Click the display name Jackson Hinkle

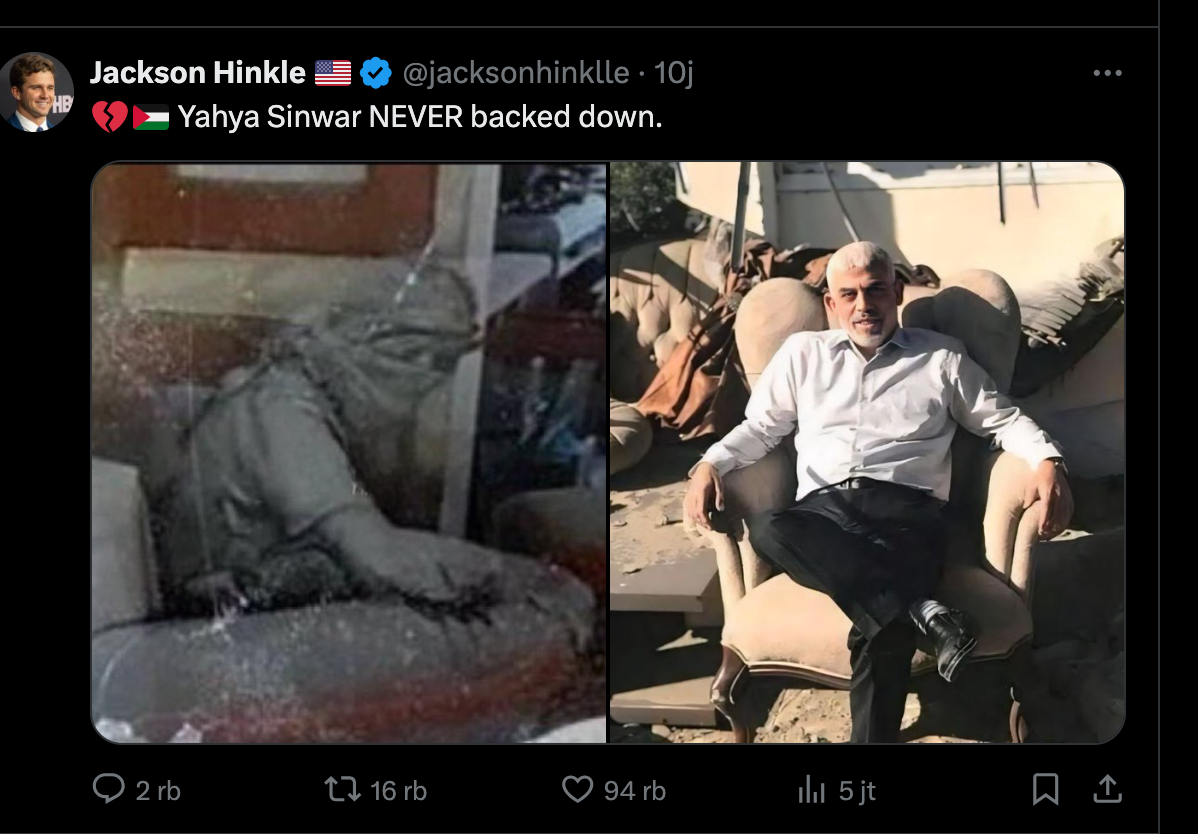click(x=197, y=73)
